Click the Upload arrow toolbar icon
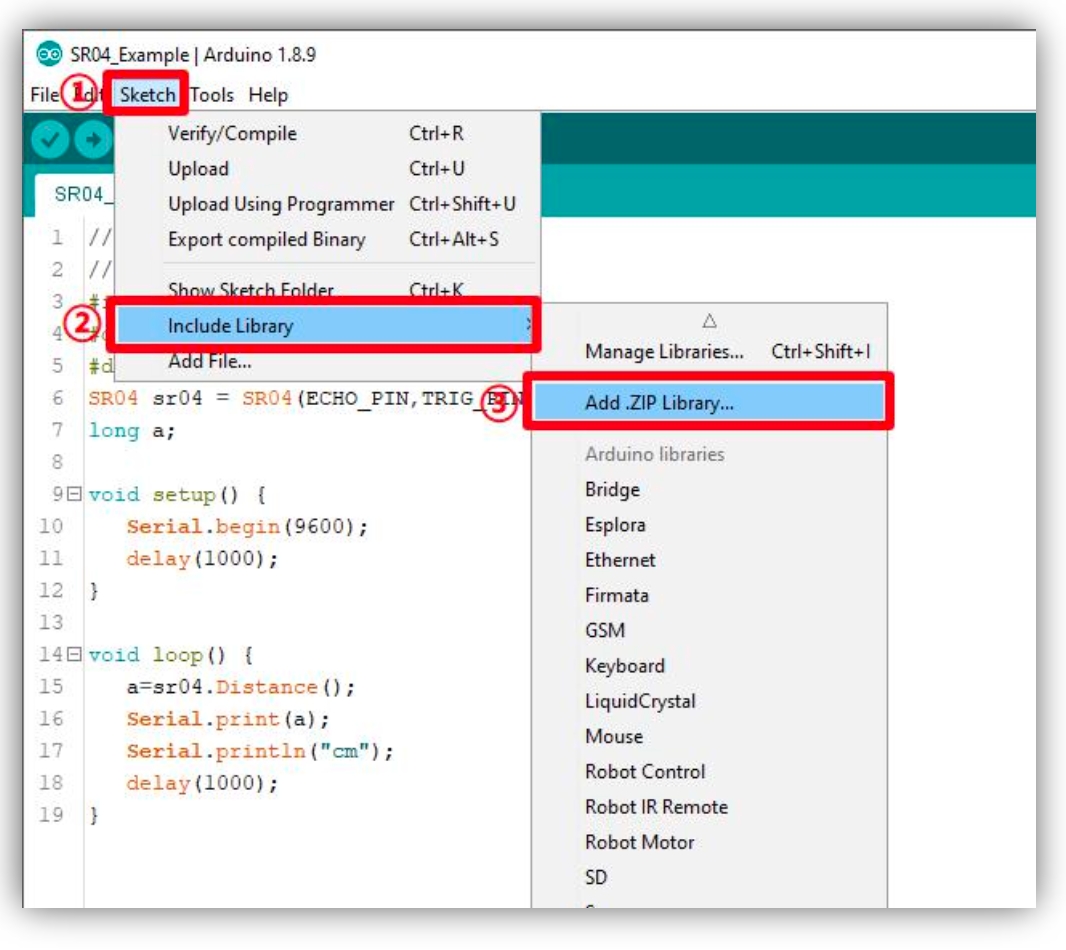The height and width of the screenshot is (950, 1066). click(x=93, y=140)
